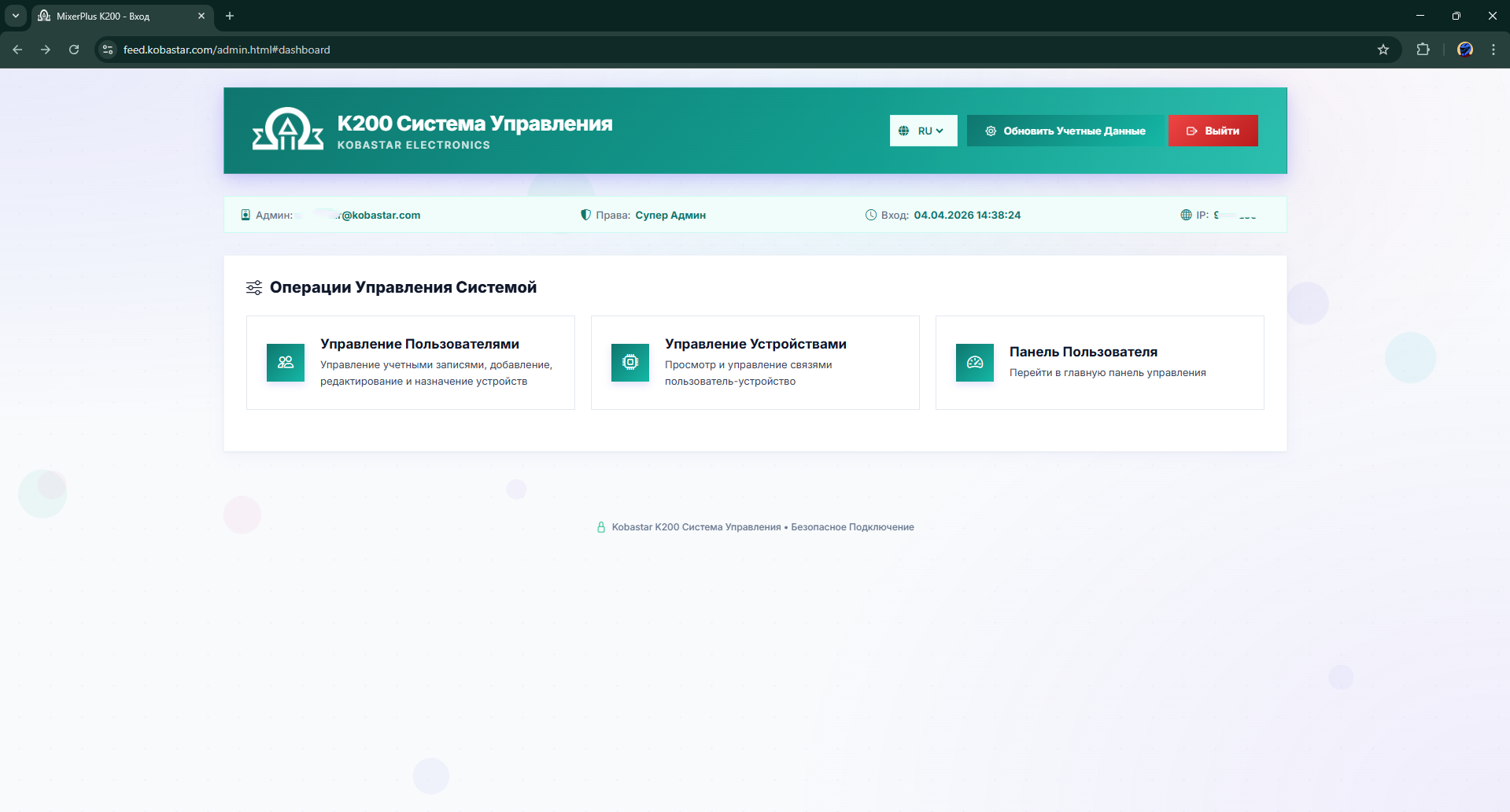
Task: Click the Управление Пользователями card title
Action: pyautogui.click(x=419, y=344)
